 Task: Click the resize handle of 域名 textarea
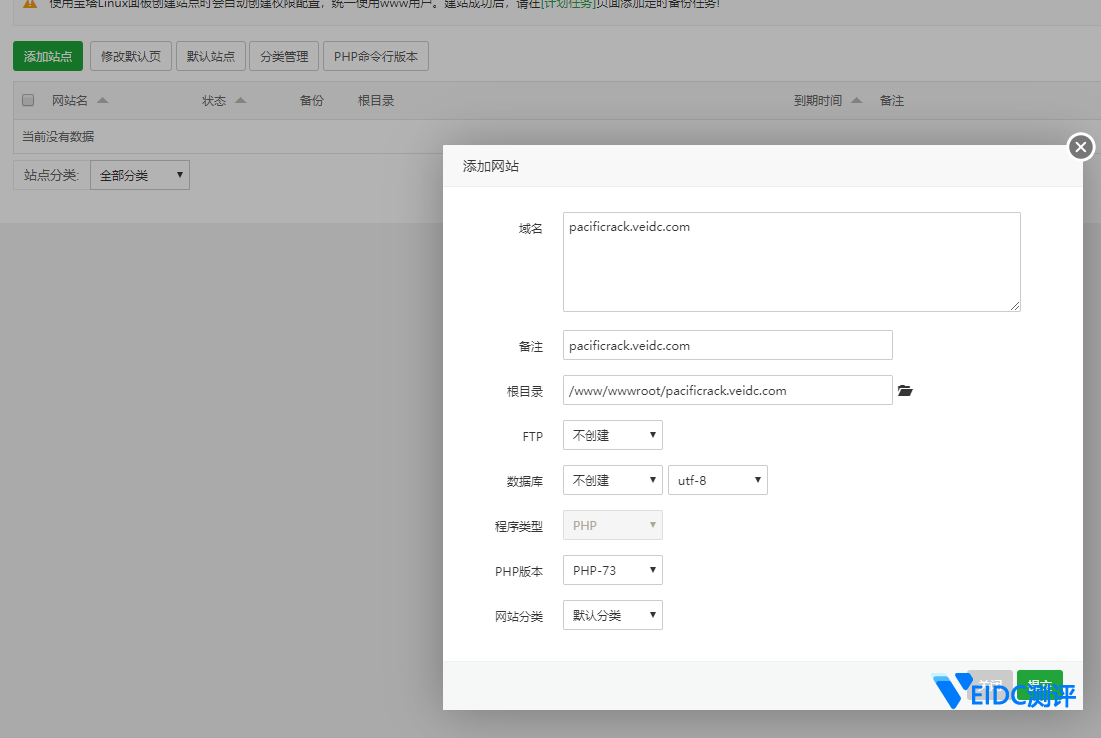click(1015, 306)
